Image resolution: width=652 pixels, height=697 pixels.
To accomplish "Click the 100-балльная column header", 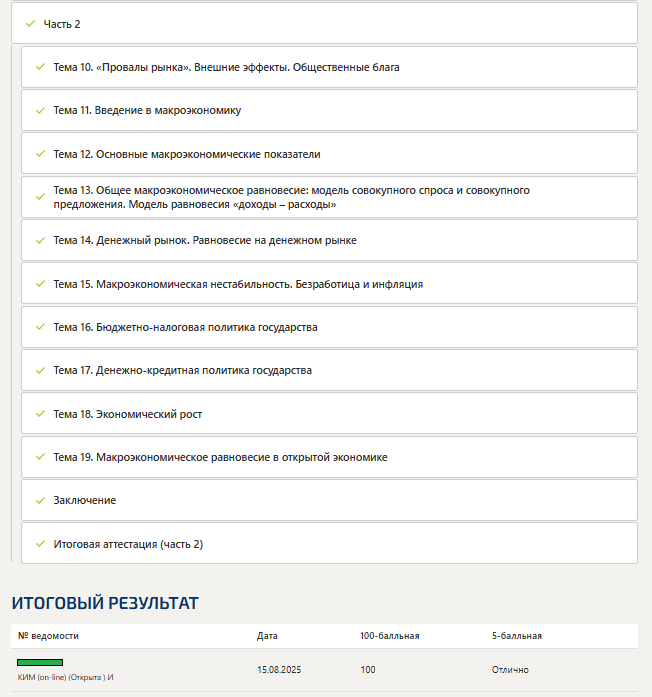I will pyautogui.click(x=389, y=635).
